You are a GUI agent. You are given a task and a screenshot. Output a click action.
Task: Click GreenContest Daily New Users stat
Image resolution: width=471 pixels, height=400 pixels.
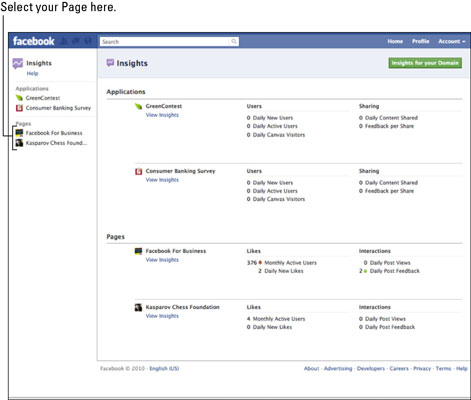pos(270,118)
